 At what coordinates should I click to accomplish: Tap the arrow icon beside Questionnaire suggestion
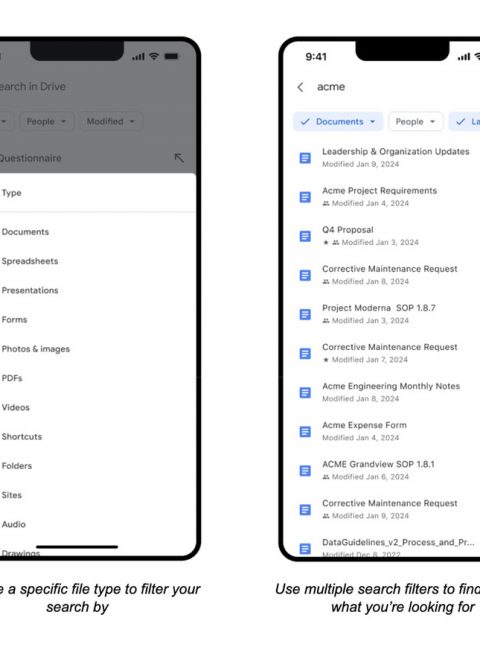pos(179,158)
